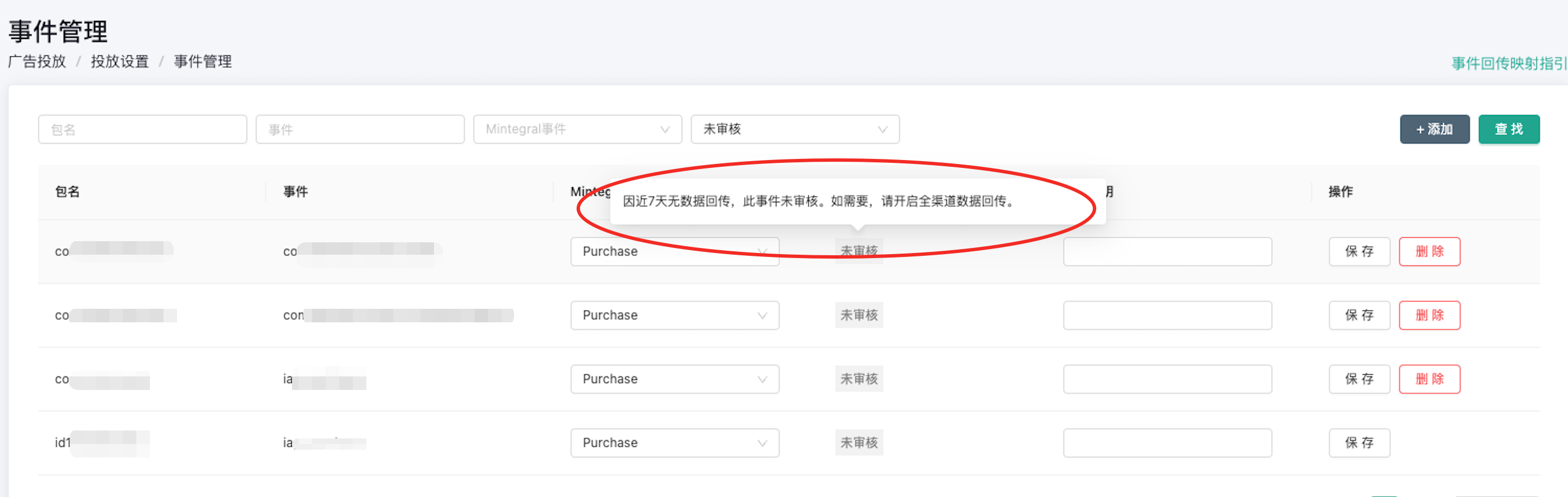Open the Purchase dropdown in id1 row
The image size is (1568, 497).
tap(675, 443)
